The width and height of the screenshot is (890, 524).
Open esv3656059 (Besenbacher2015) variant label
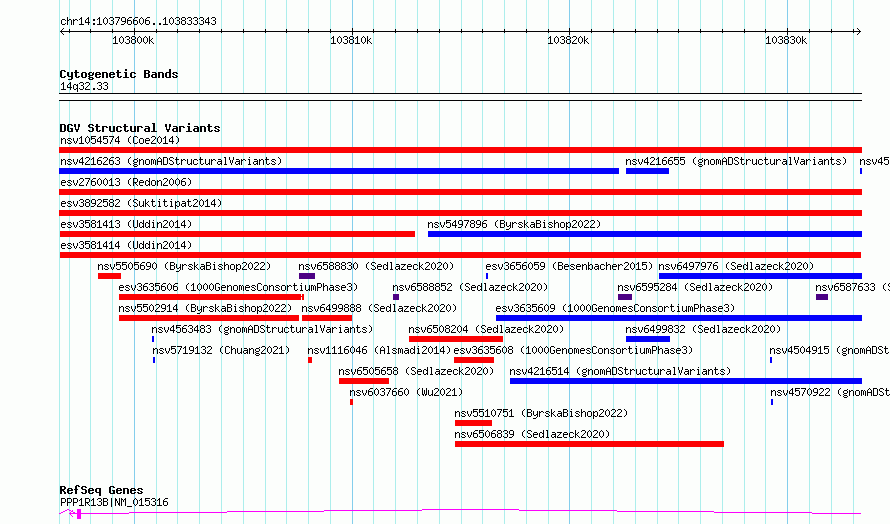pos(569,266)
